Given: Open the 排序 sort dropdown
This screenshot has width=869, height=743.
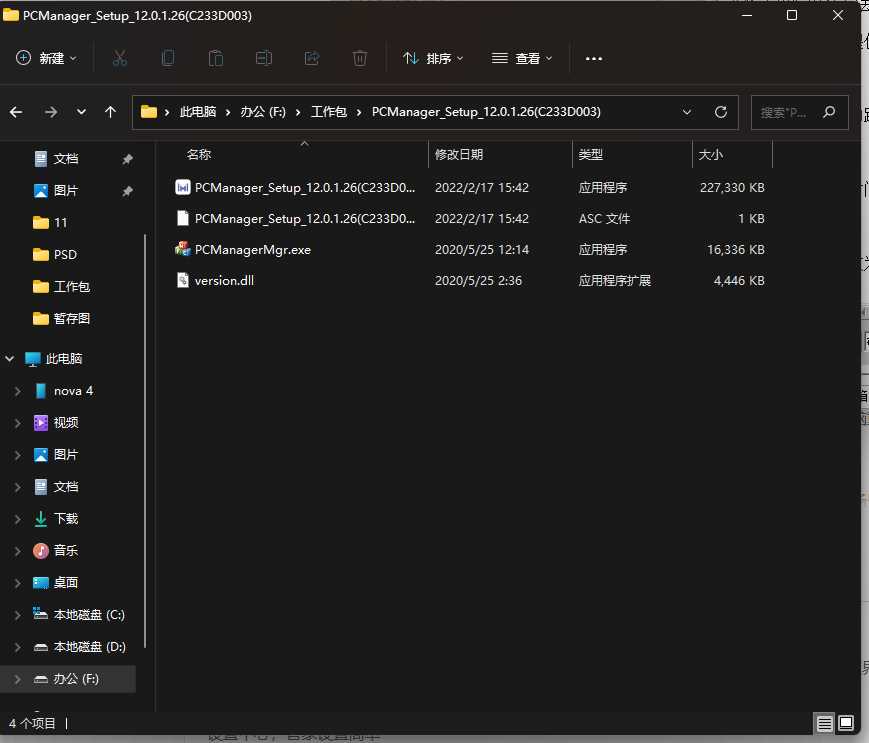Looking at the screenshot, I should click(433, 58).
